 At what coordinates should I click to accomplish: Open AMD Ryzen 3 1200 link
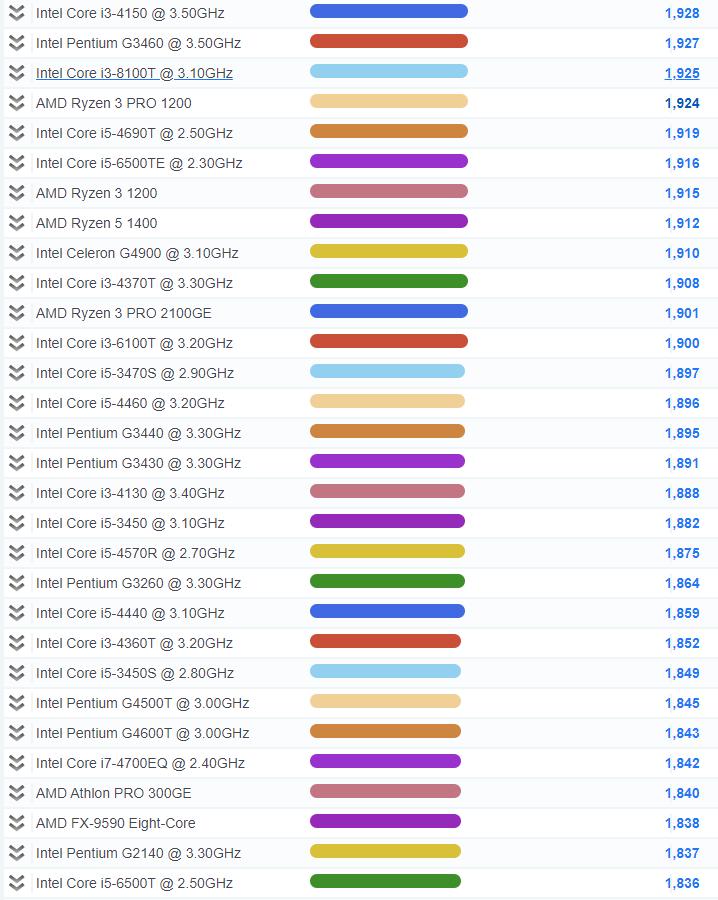click(96, 193)
